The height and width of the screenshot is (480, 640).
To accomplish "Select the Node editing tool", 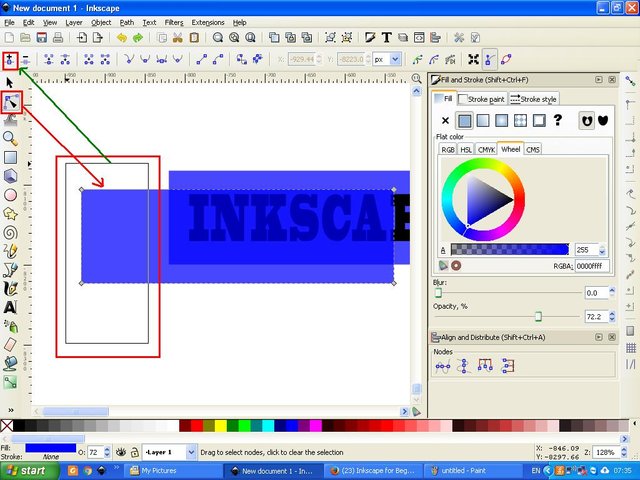I will point(11,102).
